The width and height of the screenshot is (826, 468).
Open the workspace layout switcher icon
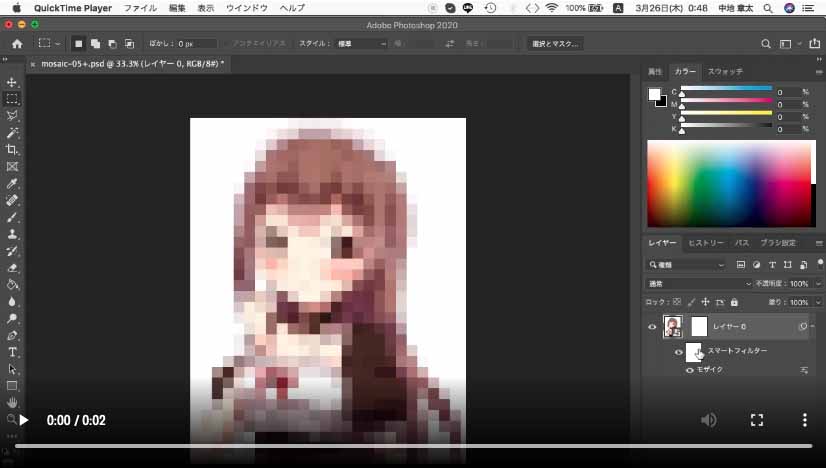click(x=785, y=44)
